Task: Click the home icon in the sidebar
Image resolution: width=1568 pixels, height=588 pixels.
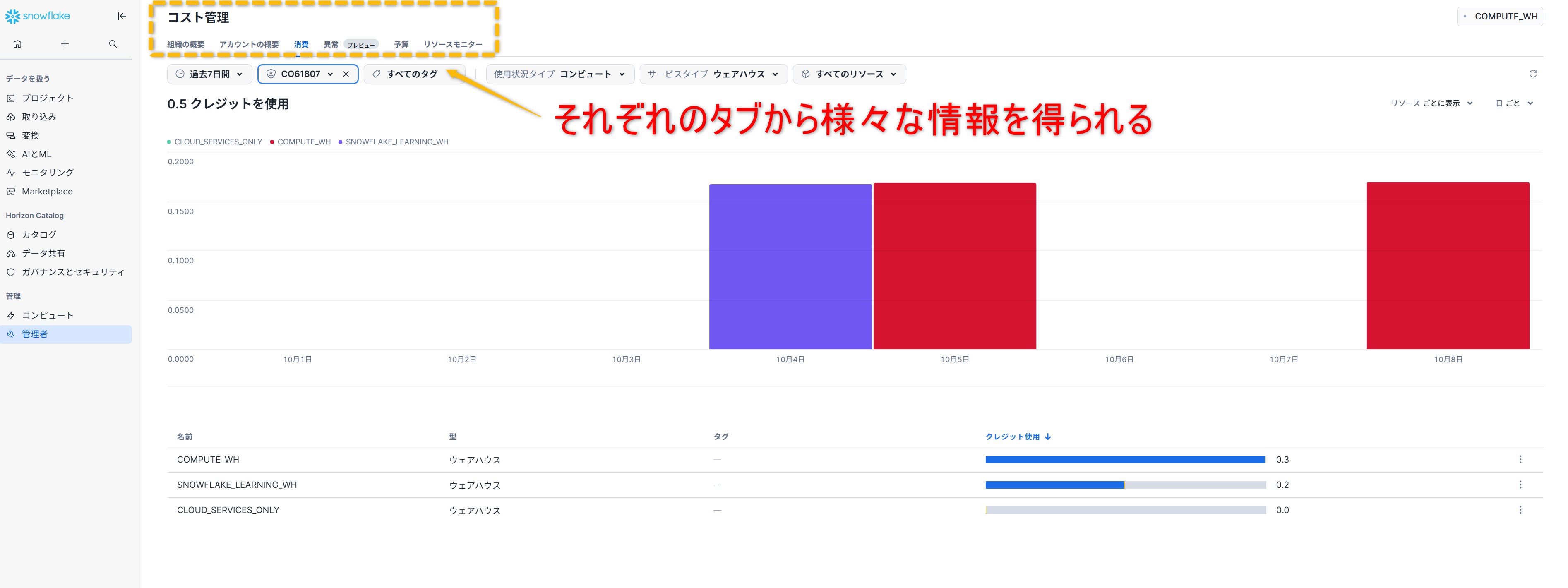Action: pos(18,44)
